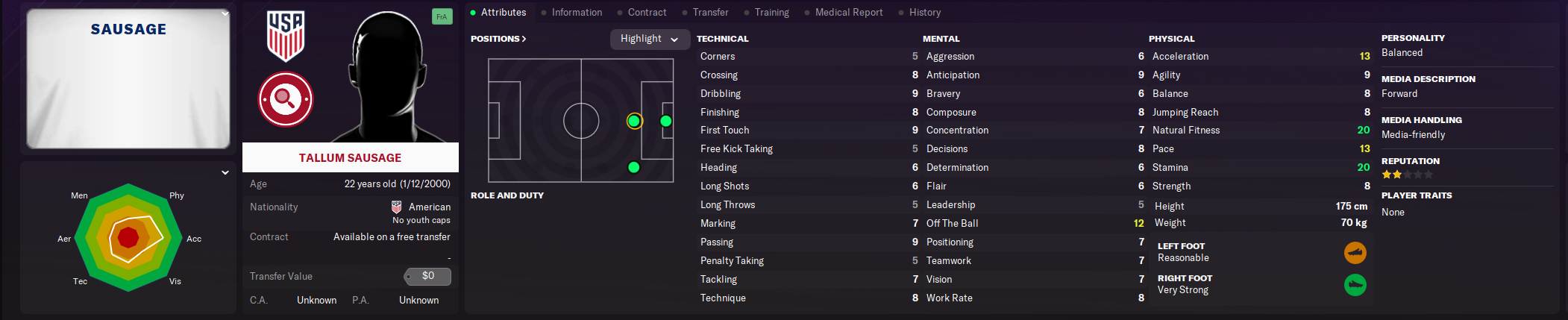The width and height of the screenshot is (1568, 320).
Task: Click the American flag nationality icon
Action: coord(397,207)
